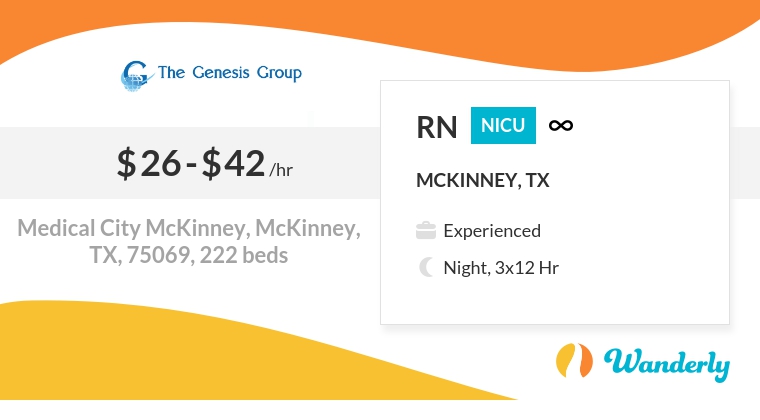The image size is (760, 420).
Task: Click the Experienced label
Action: [x=492, y=231]
